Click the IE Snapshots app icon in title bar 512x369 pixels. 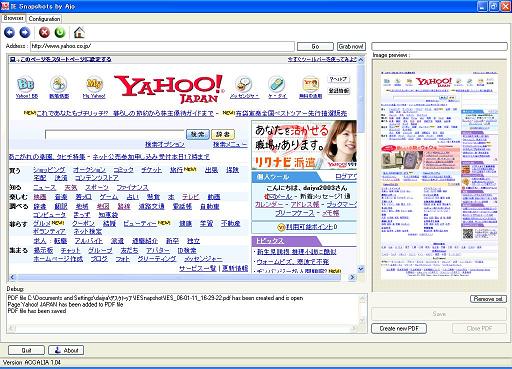[x=5, y=6]
